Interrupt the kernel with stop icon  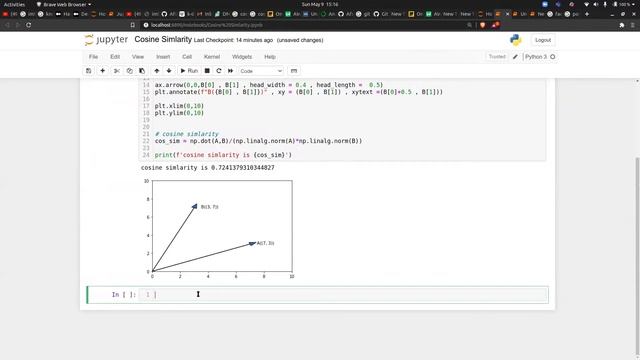point(207,71)
